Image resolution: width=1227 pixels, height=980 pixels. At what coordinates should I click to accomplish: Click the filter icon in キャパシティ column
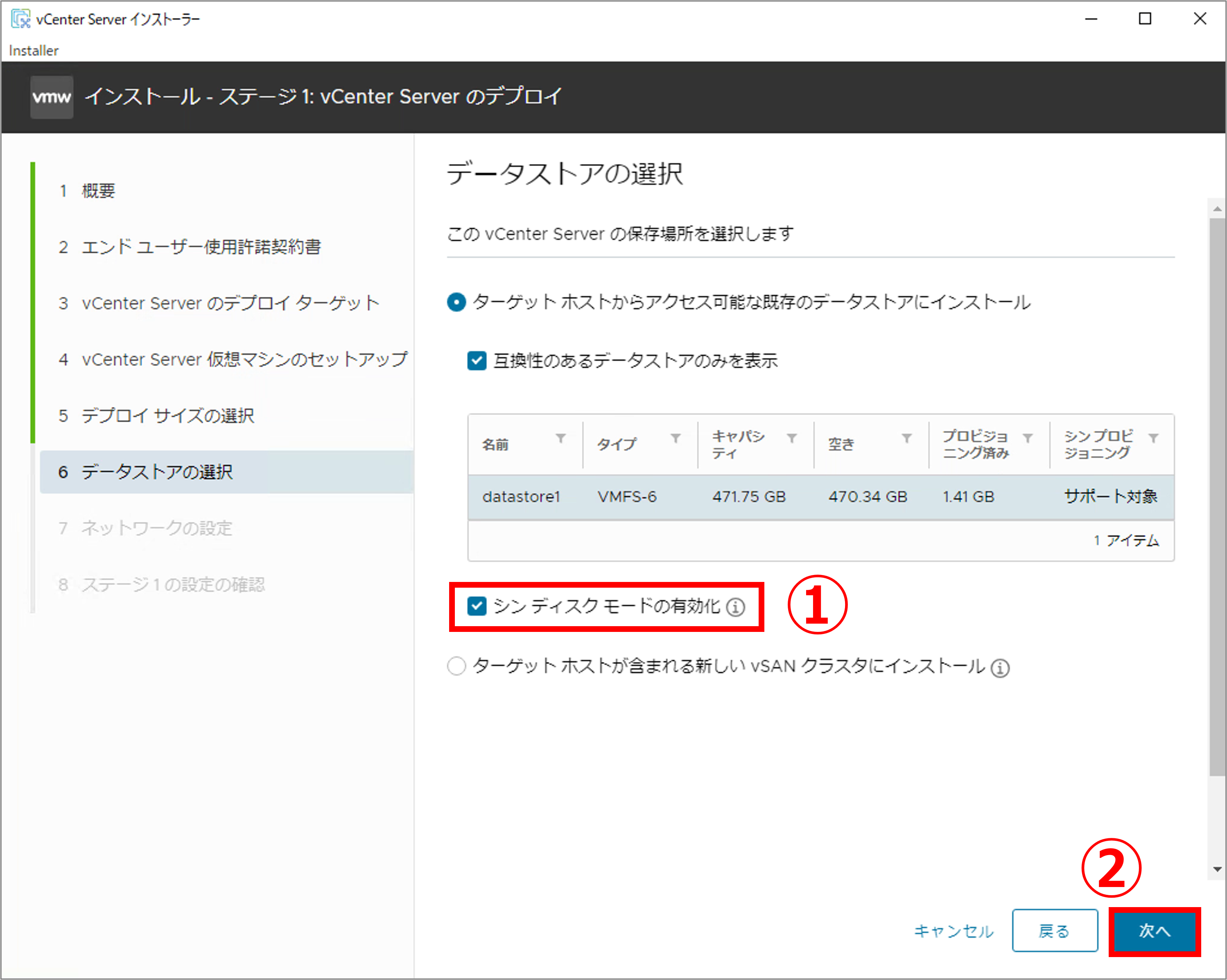[792, 438]
